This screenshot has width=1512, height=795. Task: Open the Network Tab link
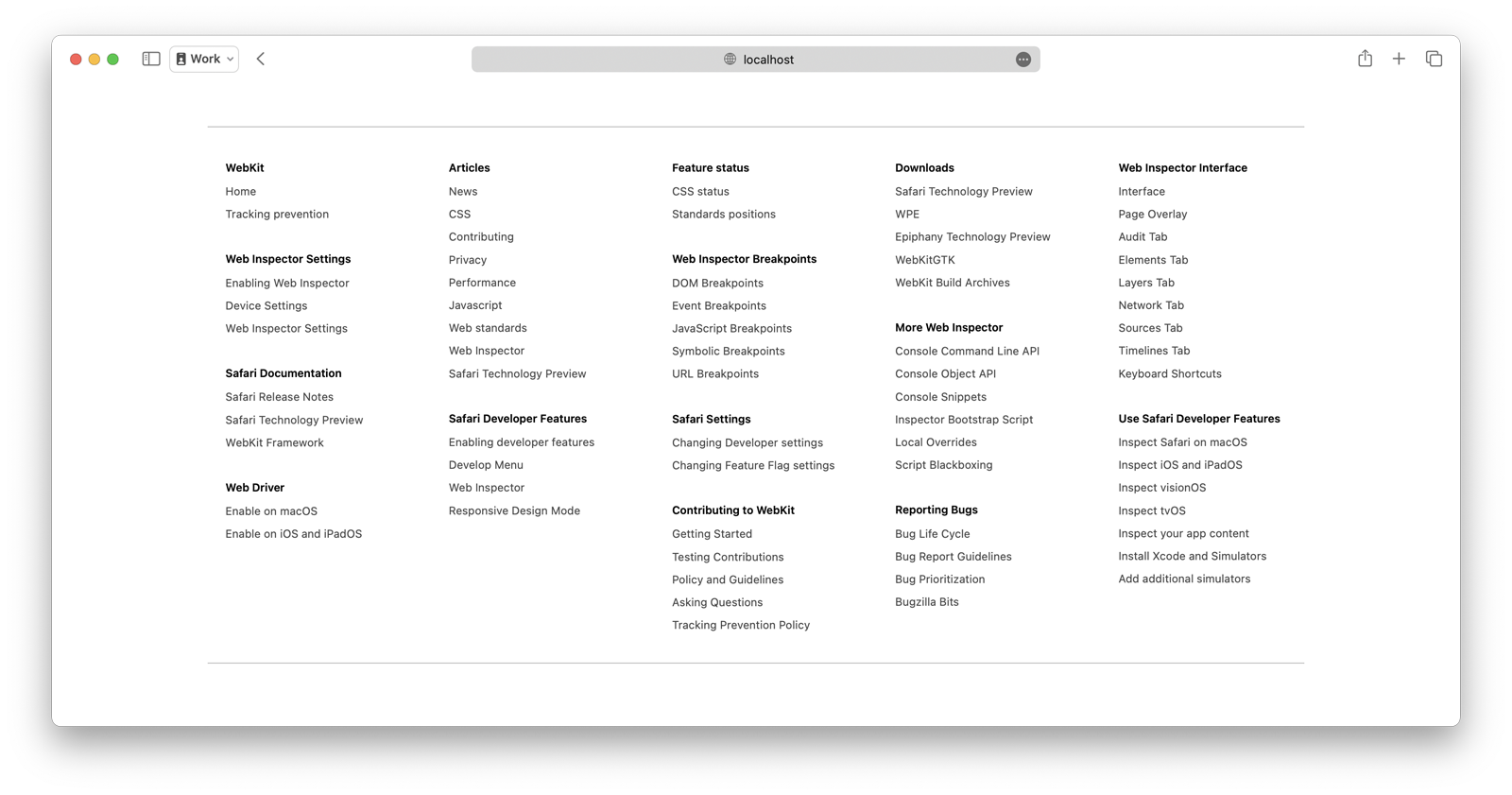pyautogui.click(x=1151, y=305)
